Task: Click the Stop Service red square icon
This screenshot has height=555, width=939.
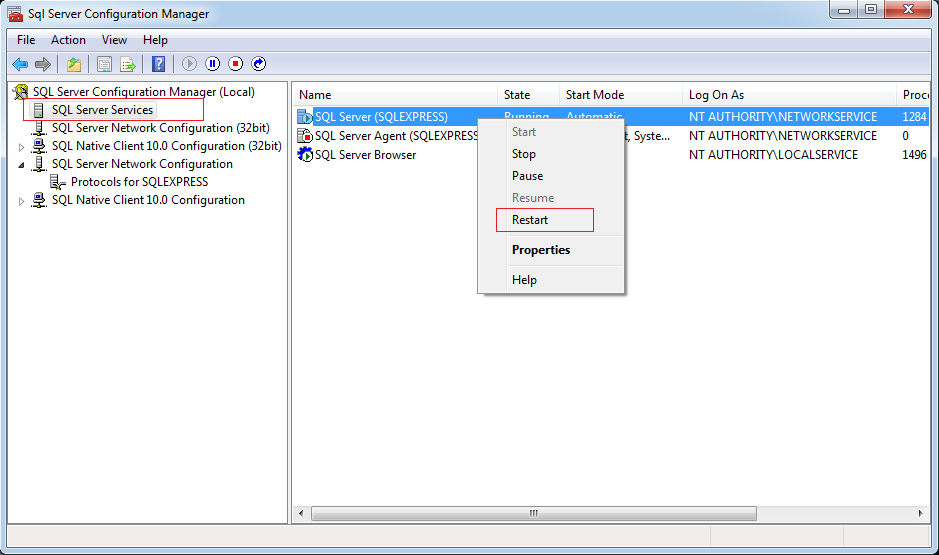Action: (x=235, y=63)
